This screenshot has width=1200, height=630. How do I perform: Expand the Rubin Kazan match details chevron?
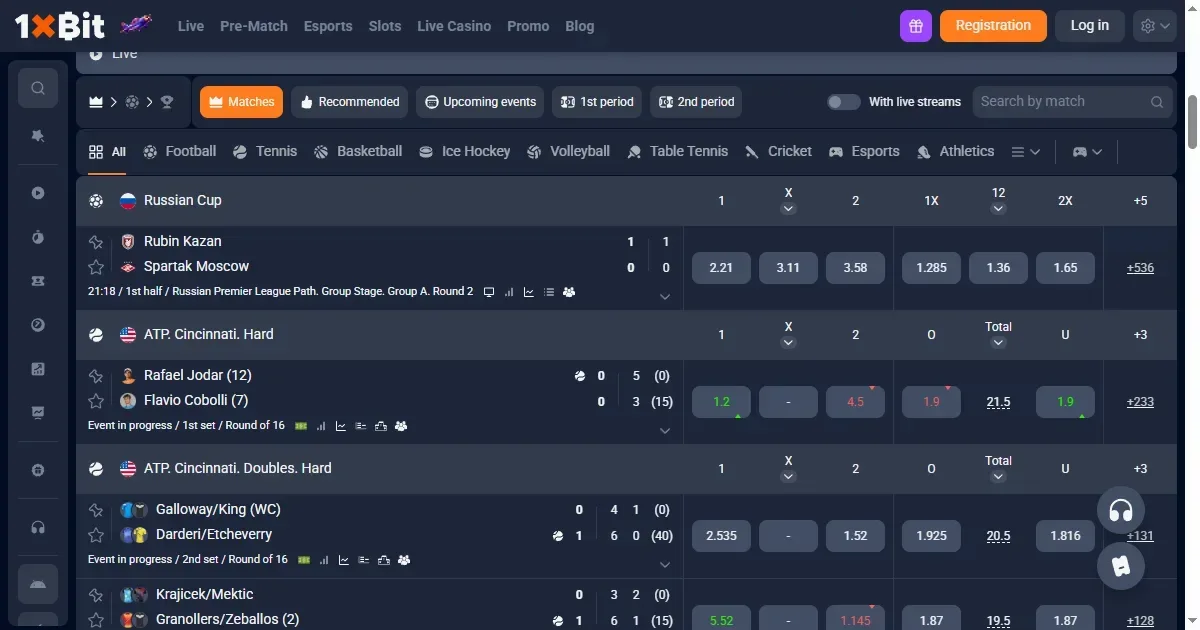[x=665, y=297]
